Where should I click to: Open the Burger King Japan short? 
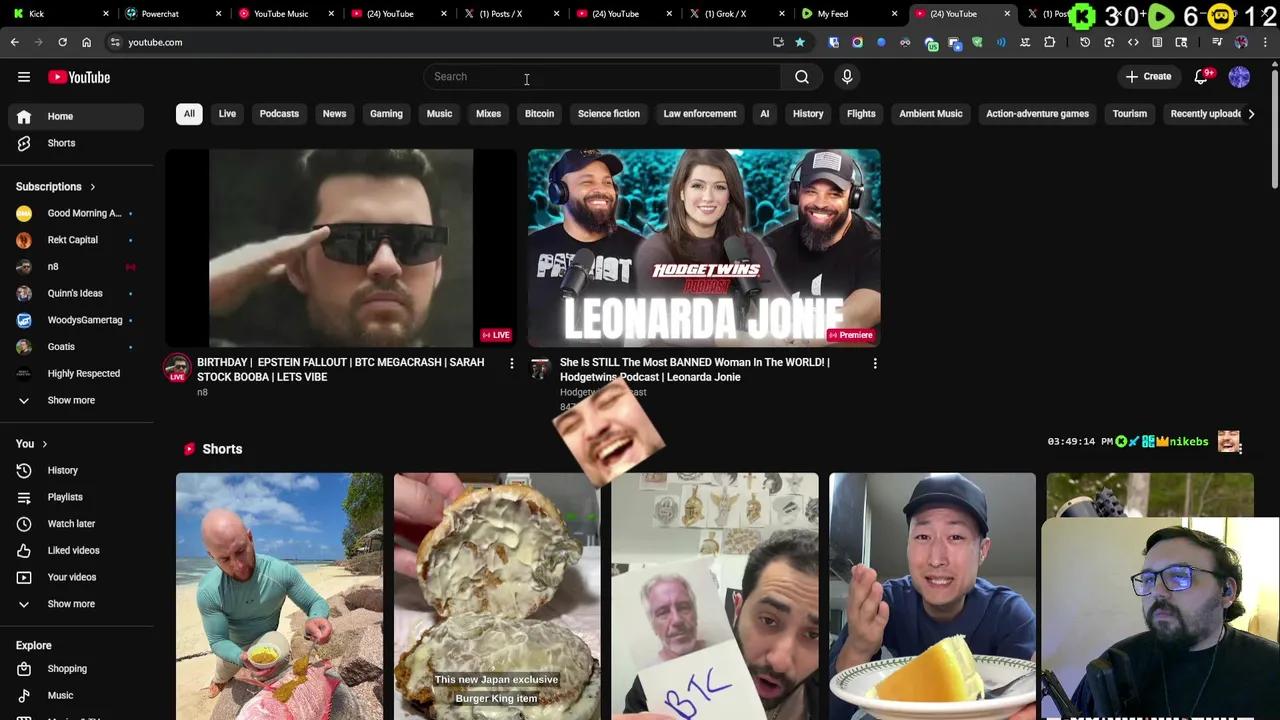[x=497, y=596]
